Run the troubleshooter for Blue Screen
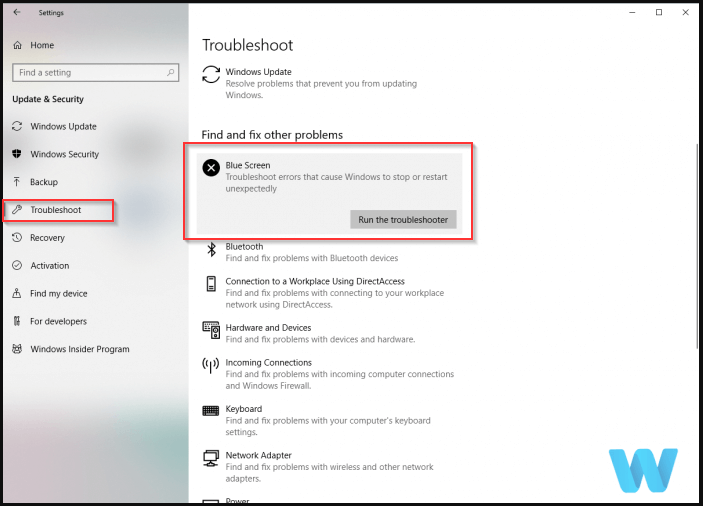 click(403, 220)
